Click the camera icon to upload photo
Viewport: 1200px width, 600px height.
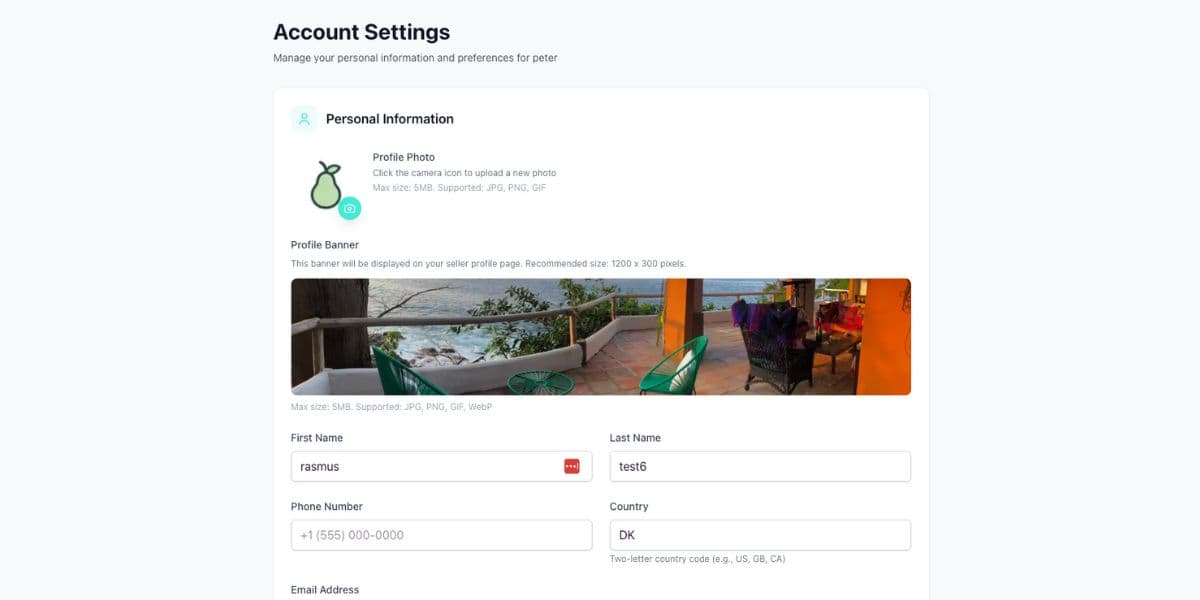click(x=349, y=208)
